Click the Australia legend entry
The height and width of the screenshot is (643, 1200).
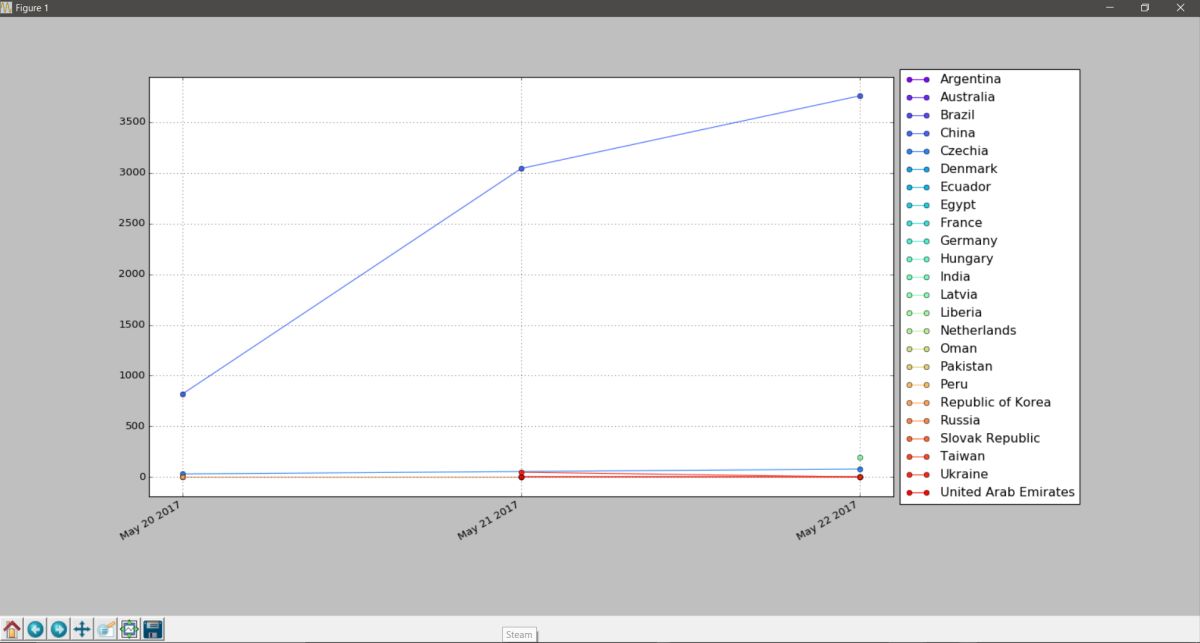click(949, 97)
